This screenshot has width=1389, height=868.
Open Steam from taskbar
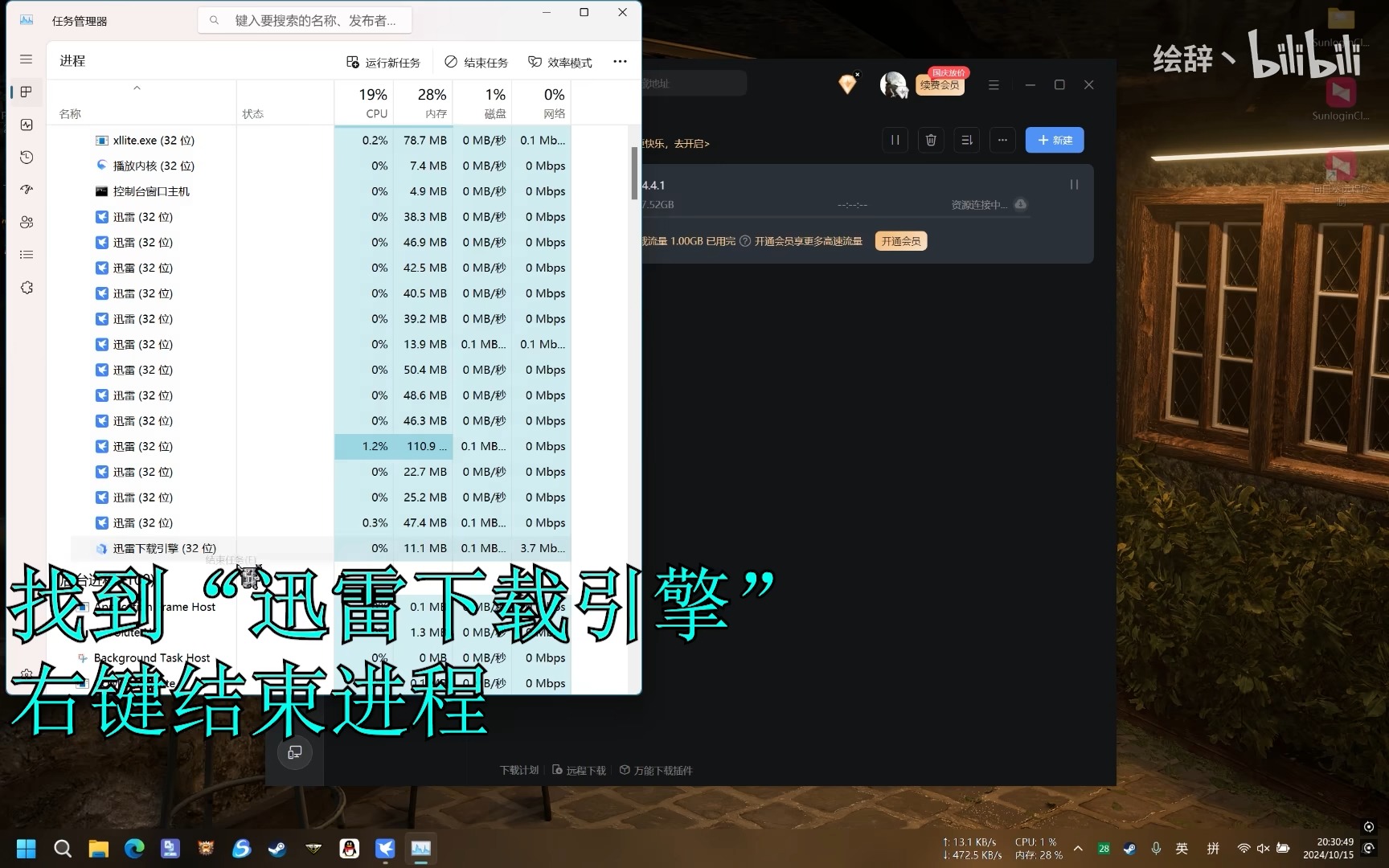click(277, 848)
